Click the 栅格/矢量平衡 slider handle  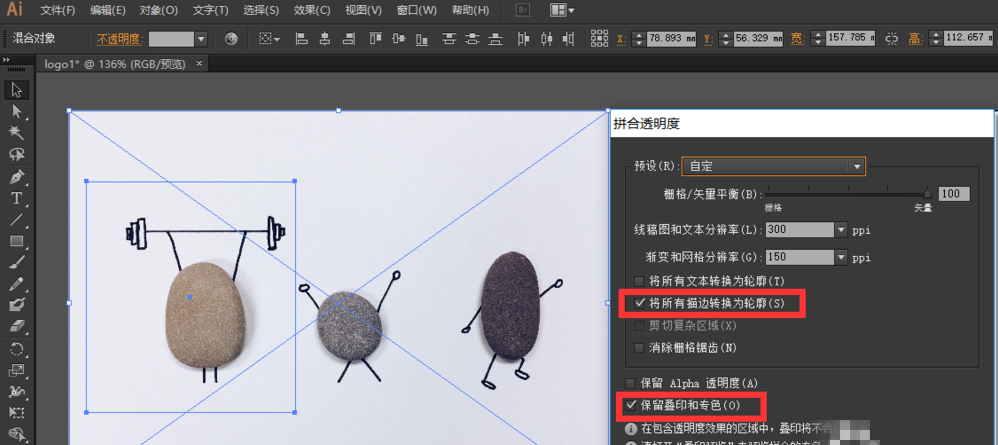[927, 194]
